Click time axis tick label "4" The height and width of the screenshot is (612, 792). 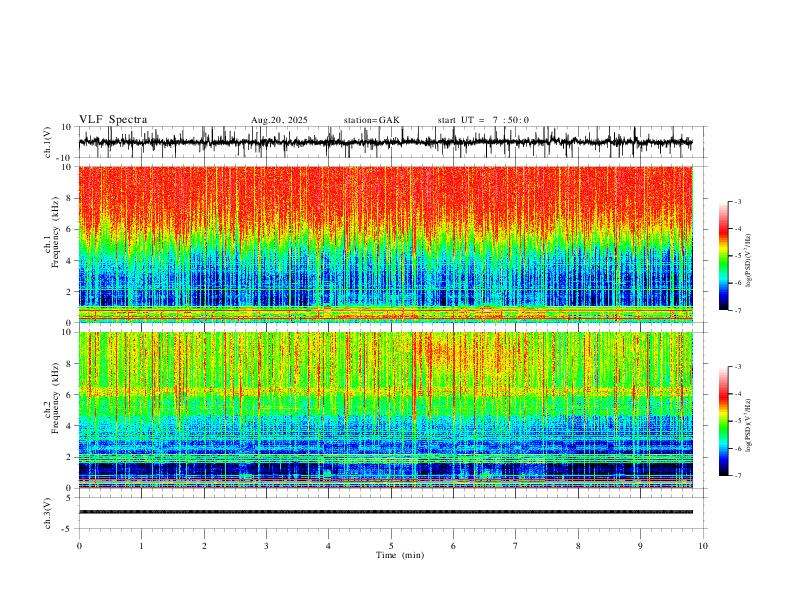point(328,546)
